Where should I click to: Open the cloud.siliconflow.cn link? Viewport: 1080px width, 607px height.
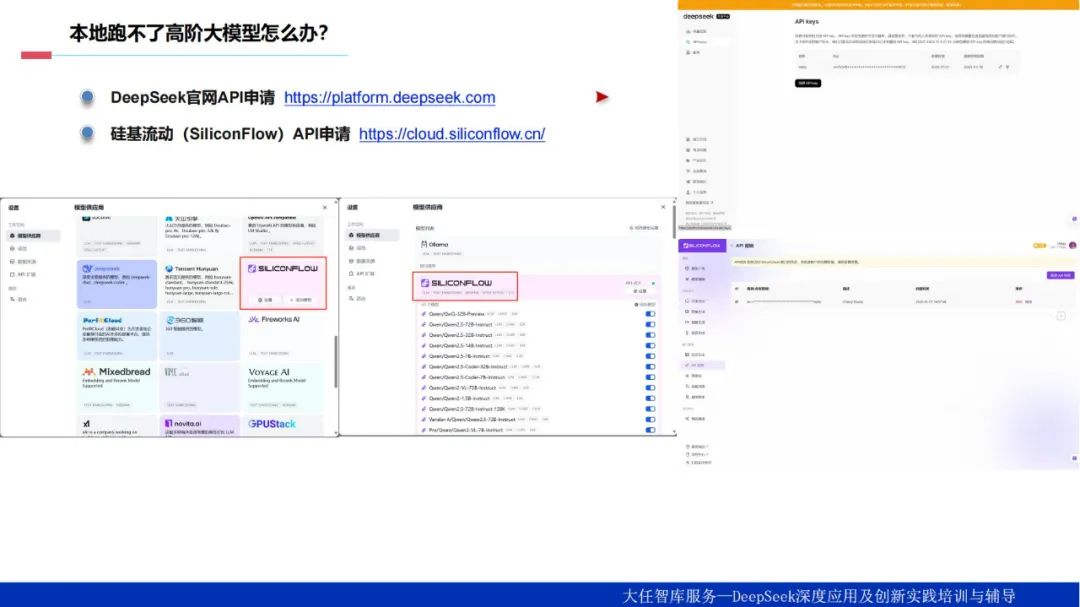coord(452,134)
